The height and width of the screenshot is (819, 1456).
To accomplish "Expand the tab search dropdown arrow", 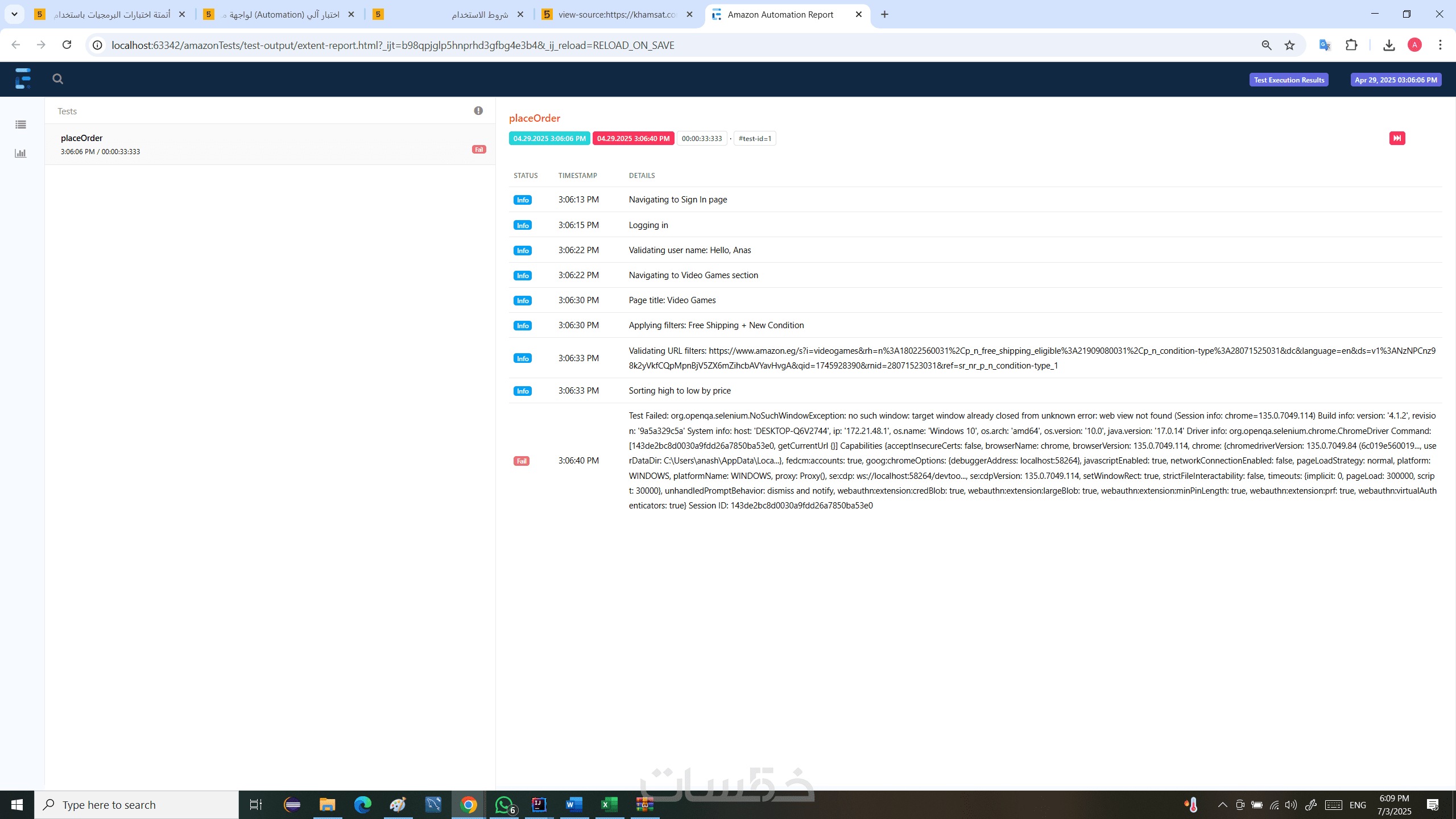I will (15, 14).
